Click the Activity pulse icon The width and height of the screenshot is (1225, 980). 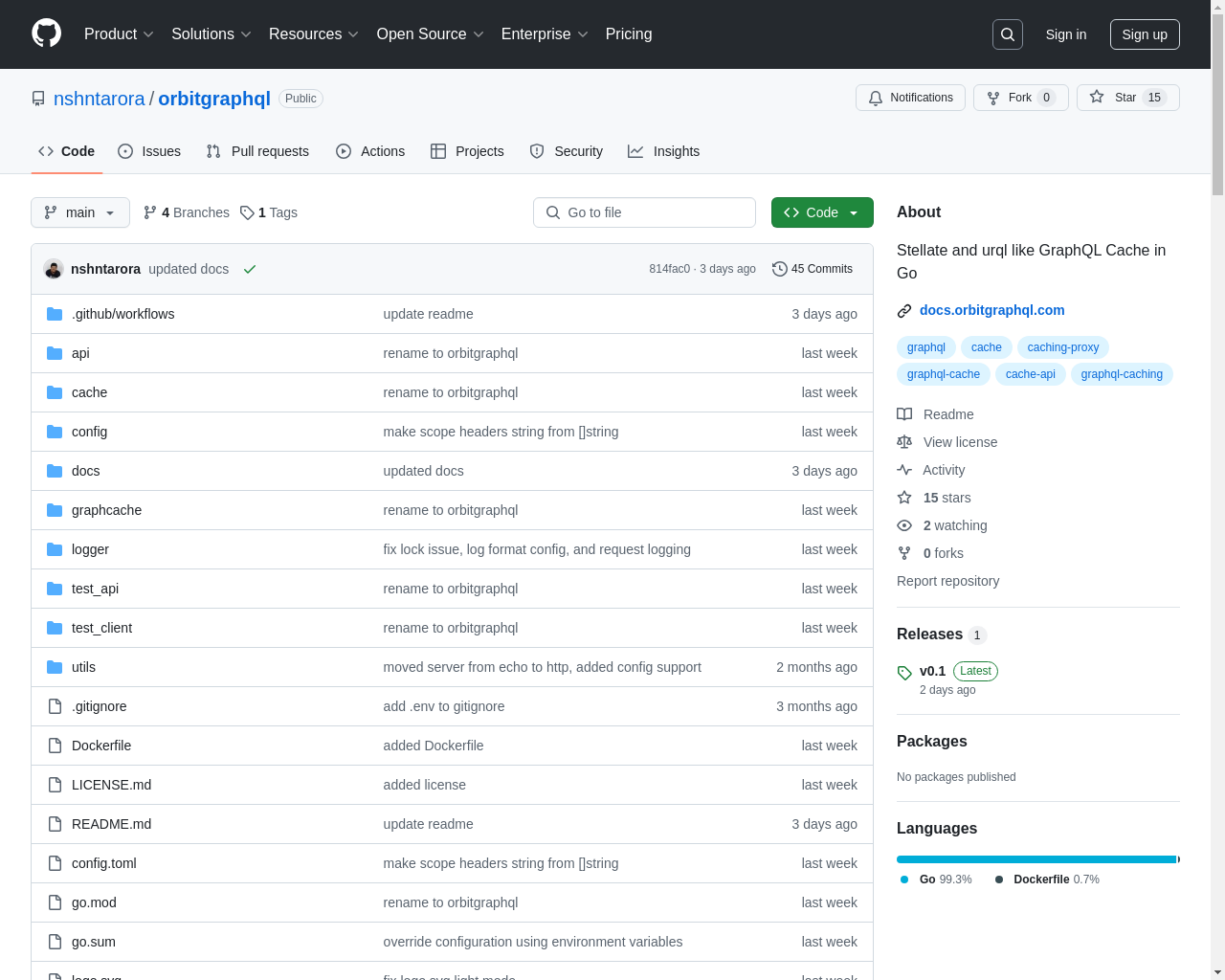tap(904, 470)
